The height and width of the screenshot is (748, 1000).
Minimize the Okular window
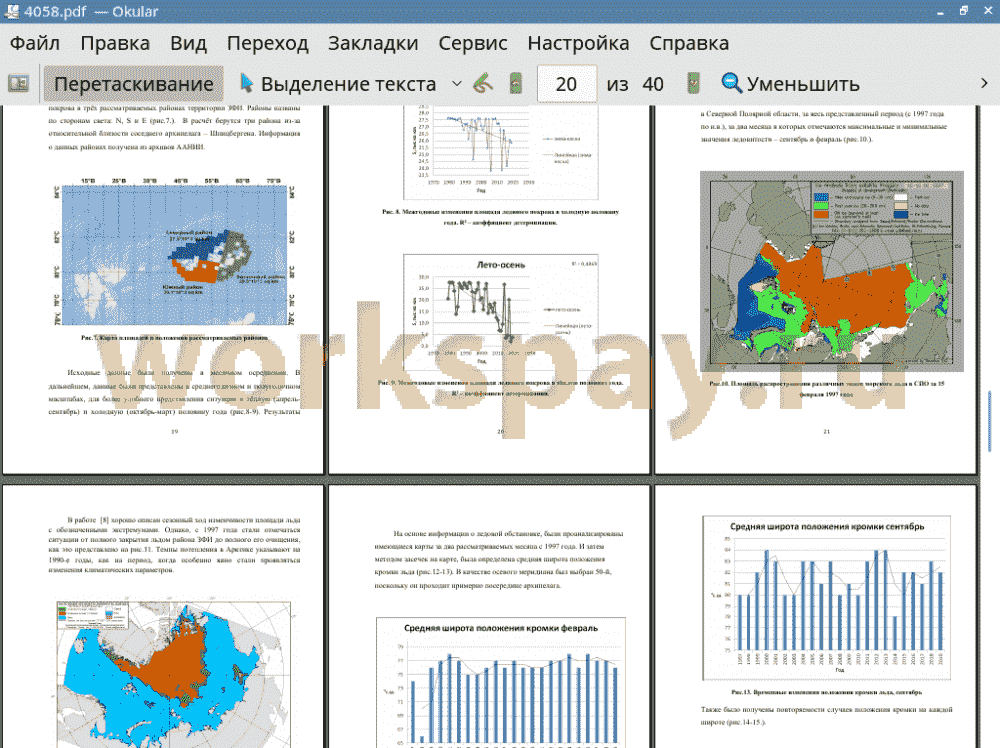[x=941, y=11]
